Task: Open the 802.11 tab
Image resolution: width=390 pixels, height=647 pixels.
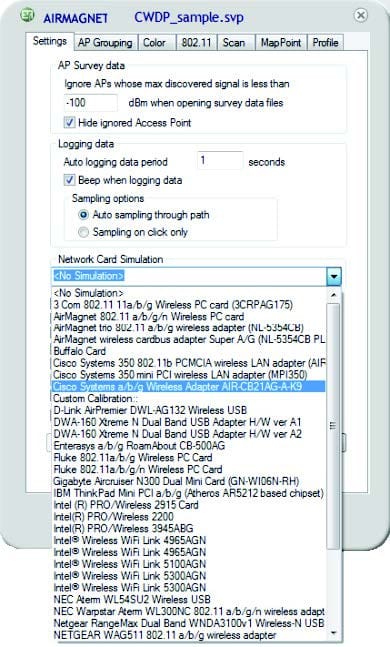Action: pyautogui.click(x=196, y=43)
